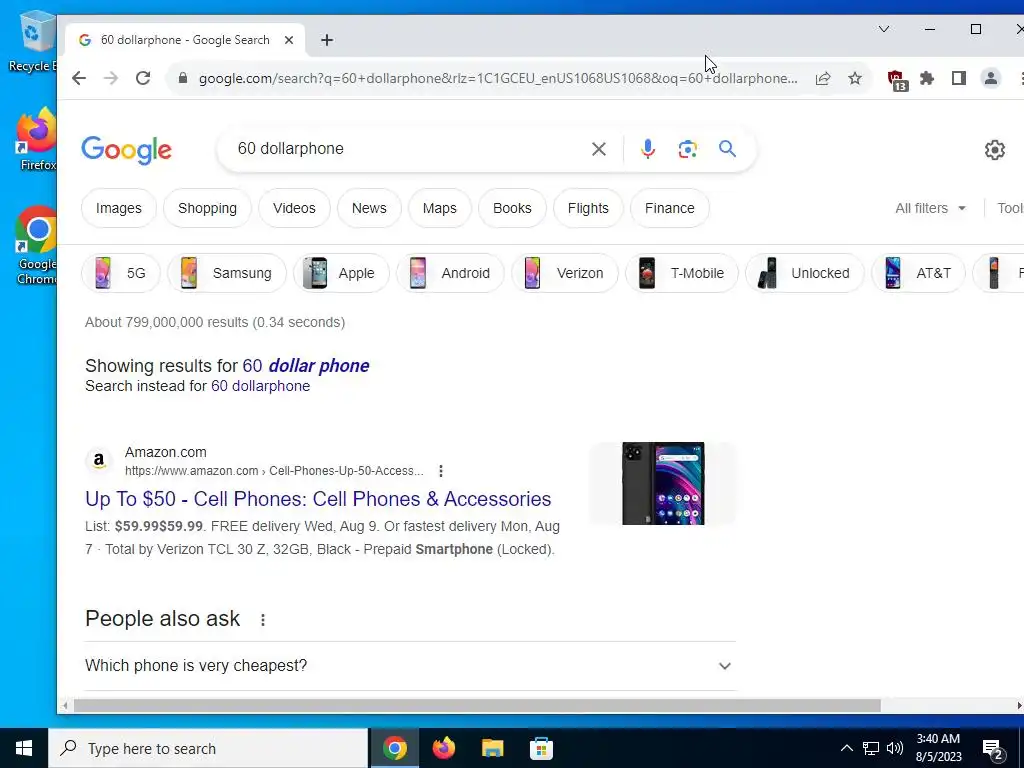Open Firefox from the taskbar
Screen dimensions: 1024x768
443,748
